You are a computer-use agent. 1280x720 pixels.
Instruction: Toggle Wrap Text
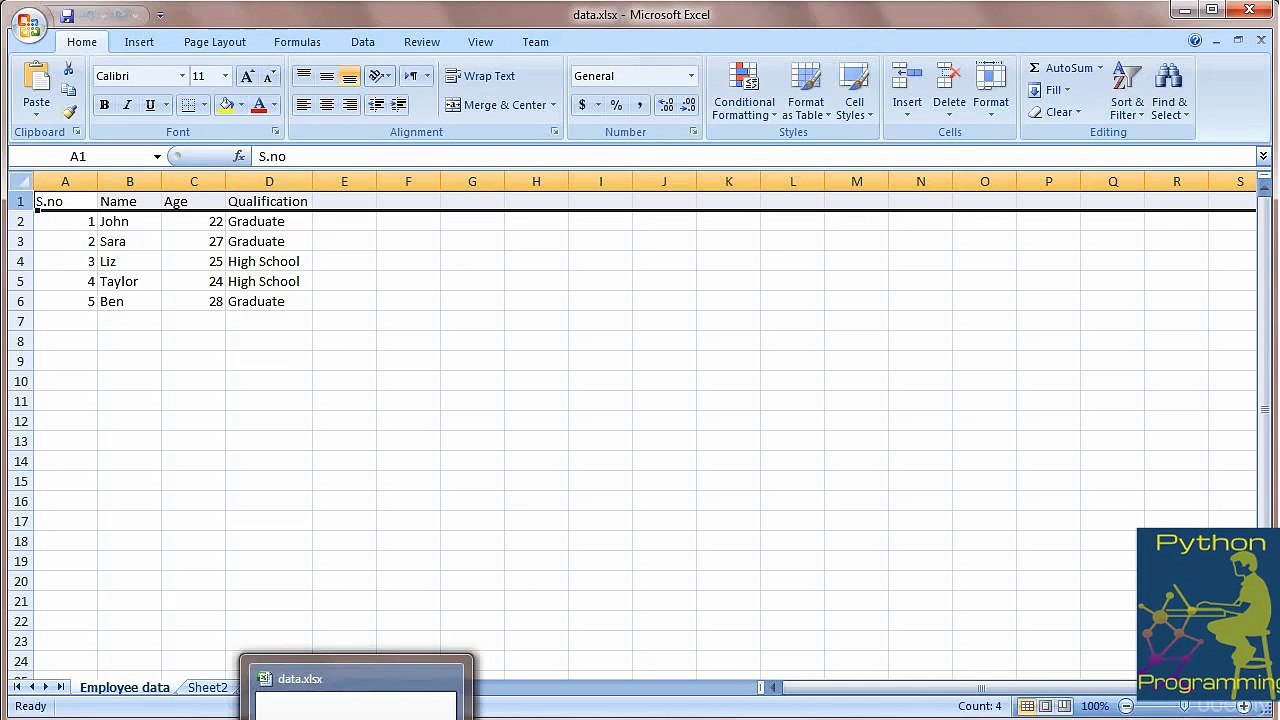480,76
